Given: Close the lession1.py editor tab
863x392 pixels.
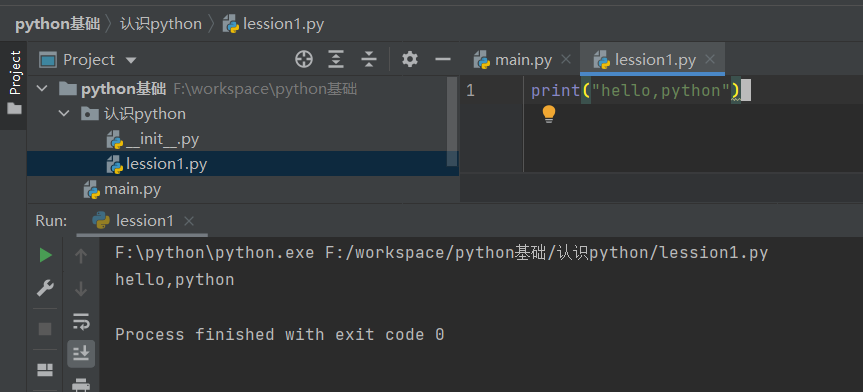Looking at the screenshot, I should pos(710,59).
